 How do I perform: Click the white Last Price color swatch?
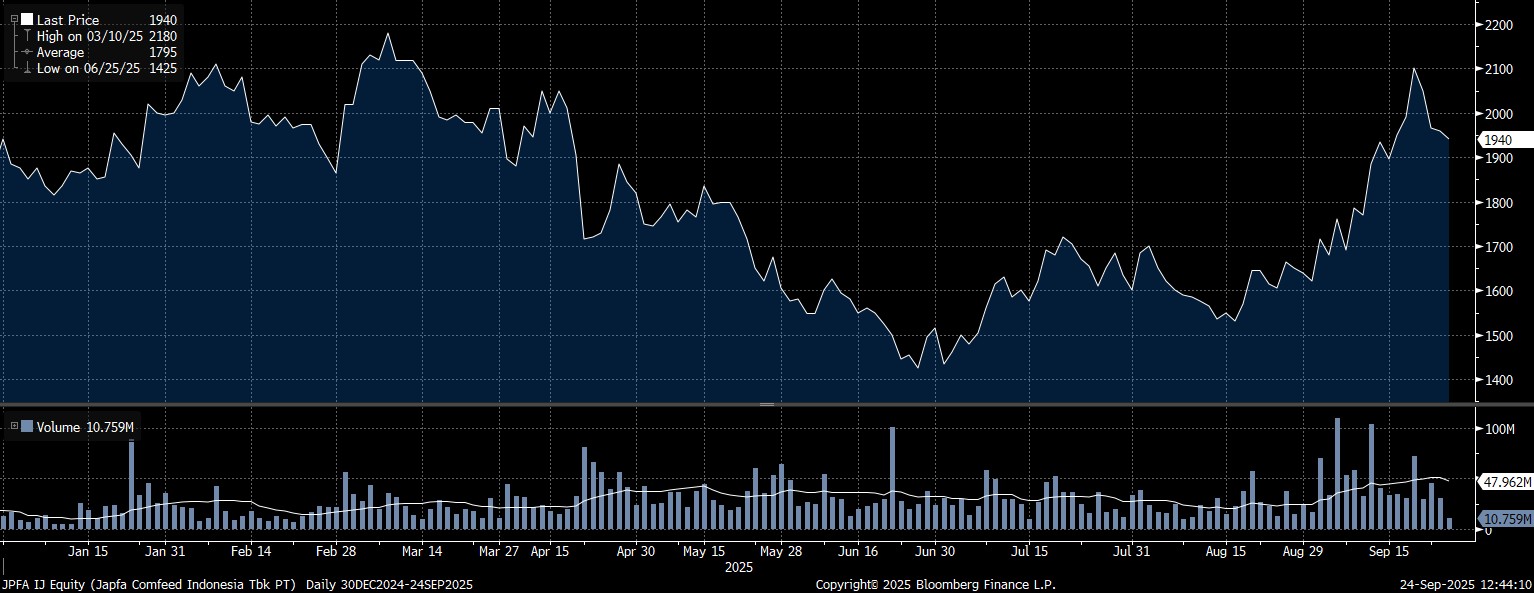pos(27,19)
